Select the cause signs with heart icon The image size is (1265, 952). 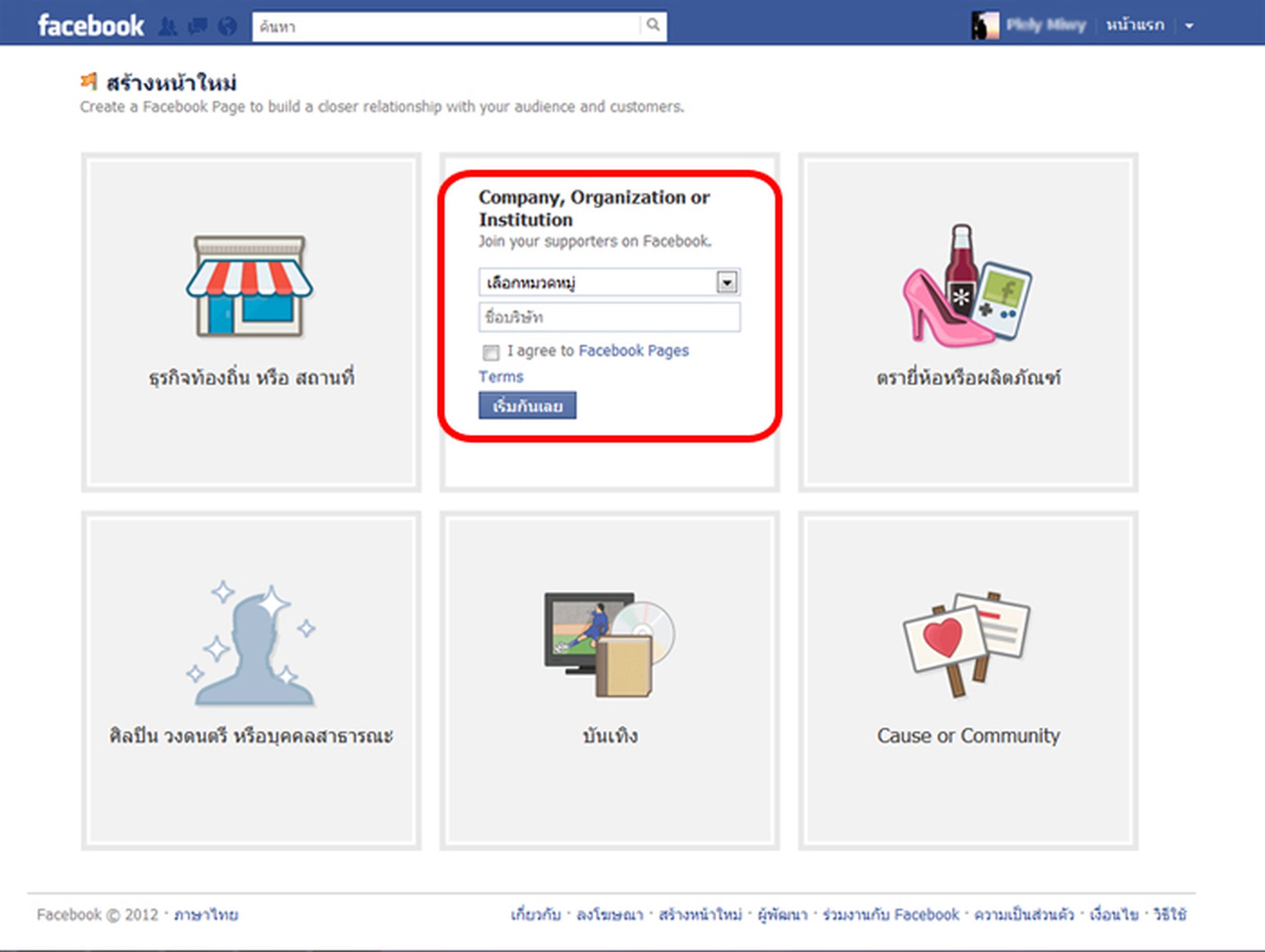click(x=966, y=644)
